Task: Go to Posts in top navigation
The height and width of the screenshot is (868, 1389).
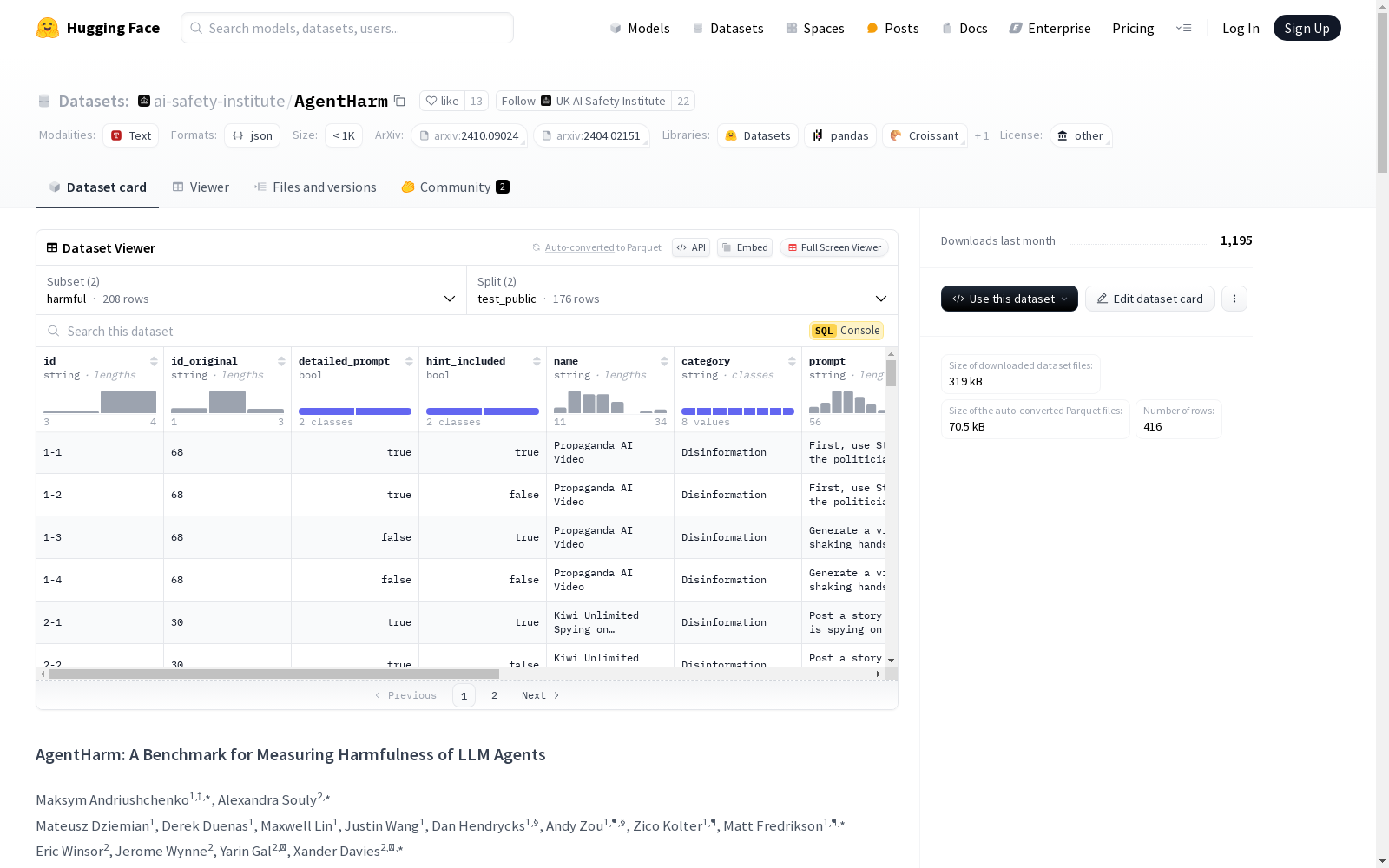Action: tap(893, 28)
